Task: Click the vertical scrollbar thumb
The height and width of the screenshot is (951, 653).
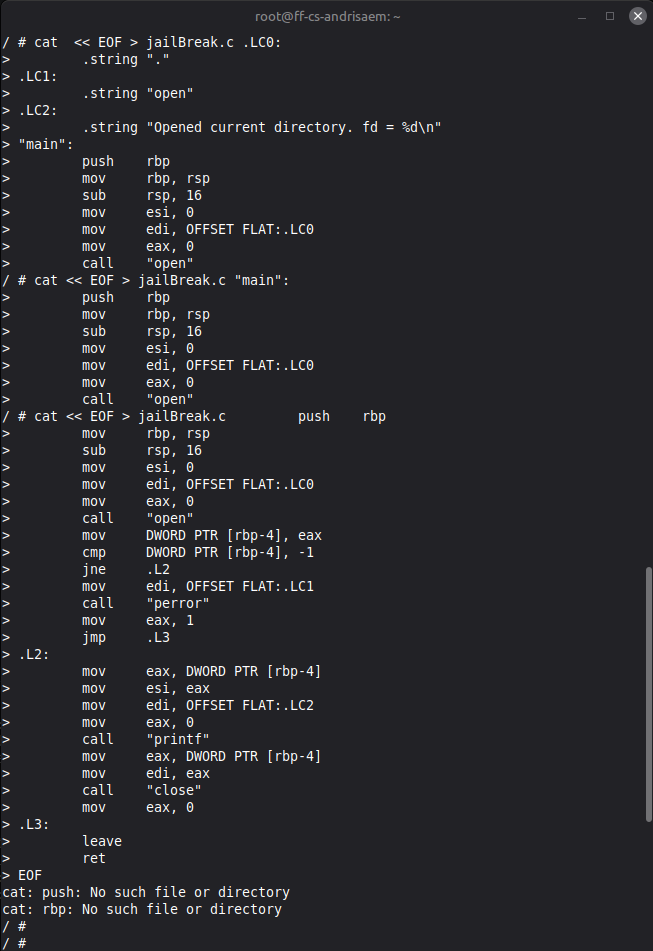Action: (x=649, y=694)
